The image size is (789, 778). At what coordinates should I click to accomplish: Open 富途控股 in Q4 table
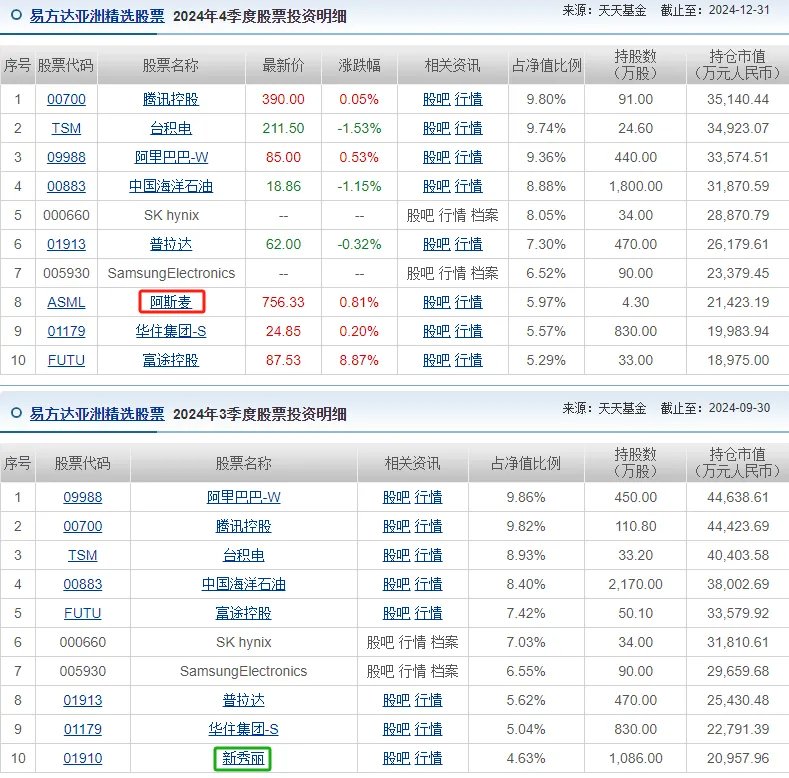171,360
